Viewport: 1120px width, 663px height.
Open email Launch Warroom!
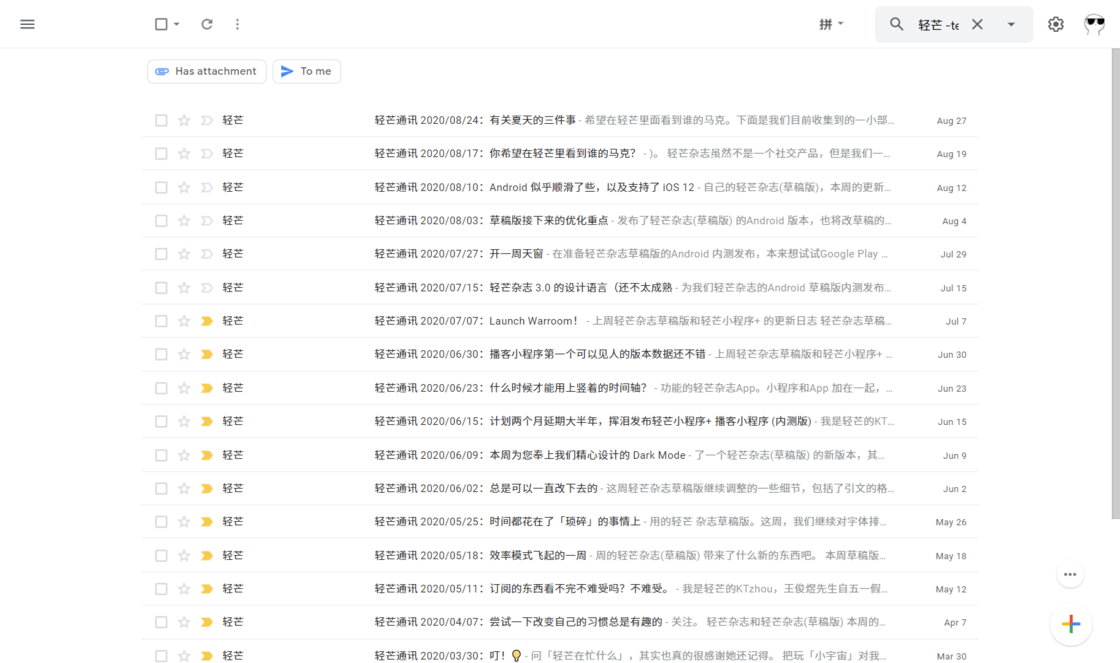(x=560, y=321)
